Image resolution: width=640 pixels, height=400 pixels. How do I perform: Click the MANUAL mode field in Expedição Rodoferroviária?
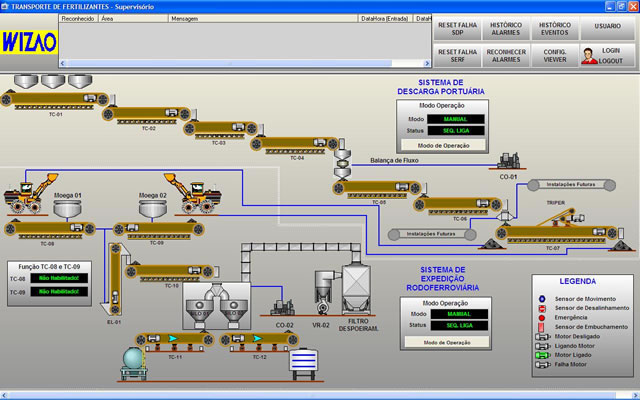tap(459, 314)
